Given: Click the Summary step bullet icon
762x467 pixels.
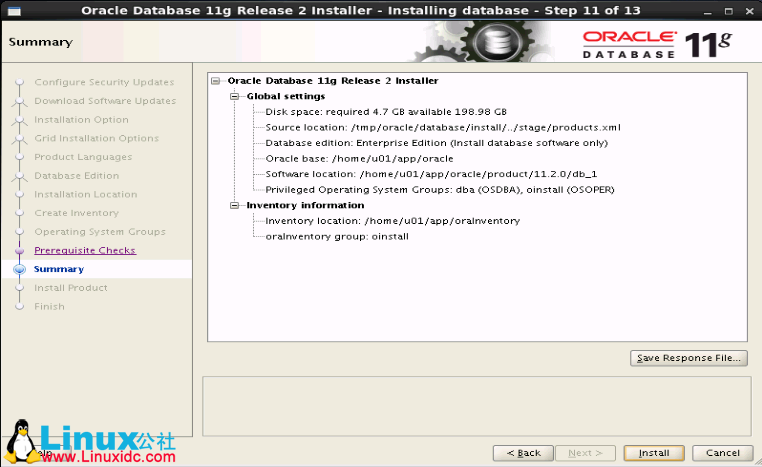Looking at the screenshot, I should click(19, 269).
